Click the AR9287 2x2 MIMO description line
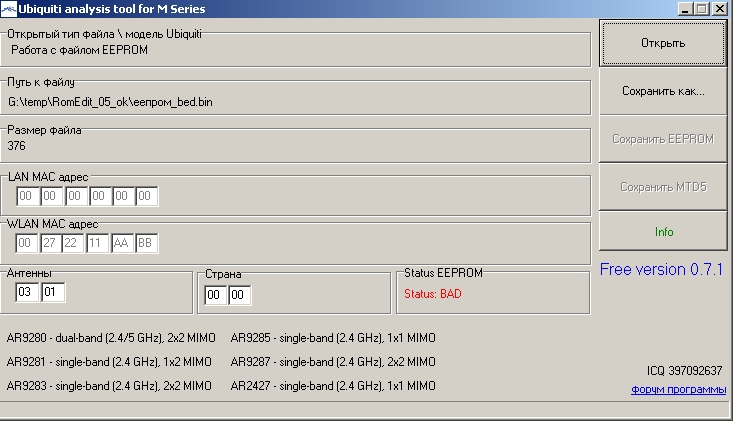 333,362
